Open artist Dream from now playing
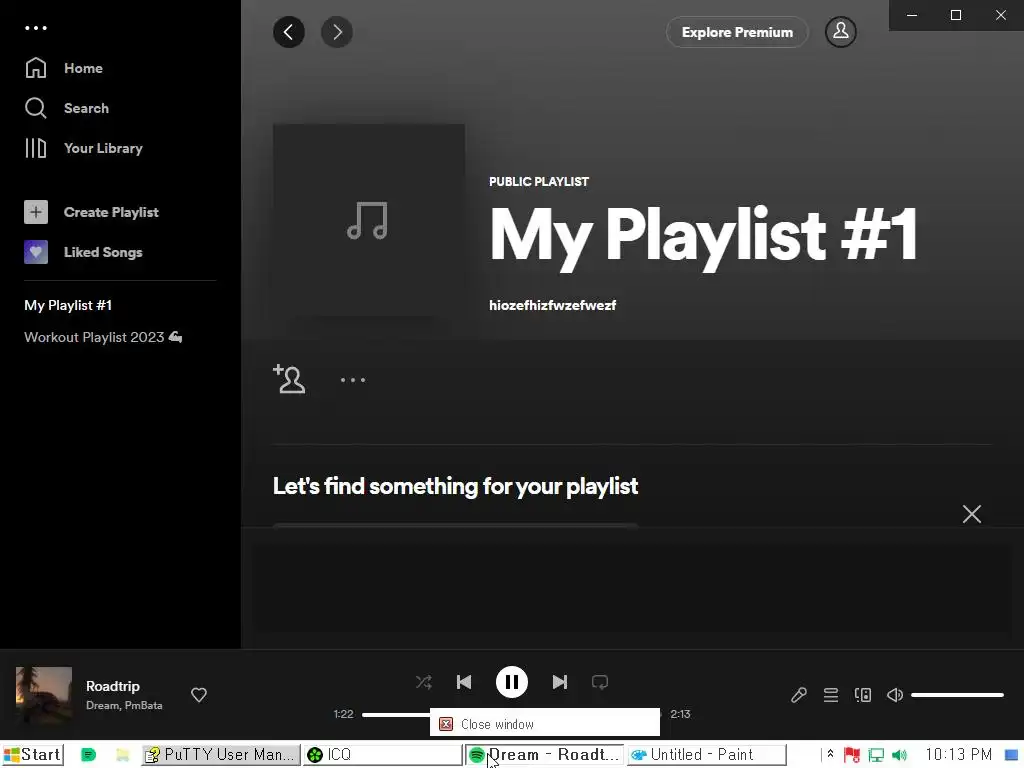 tap(103, 705)
